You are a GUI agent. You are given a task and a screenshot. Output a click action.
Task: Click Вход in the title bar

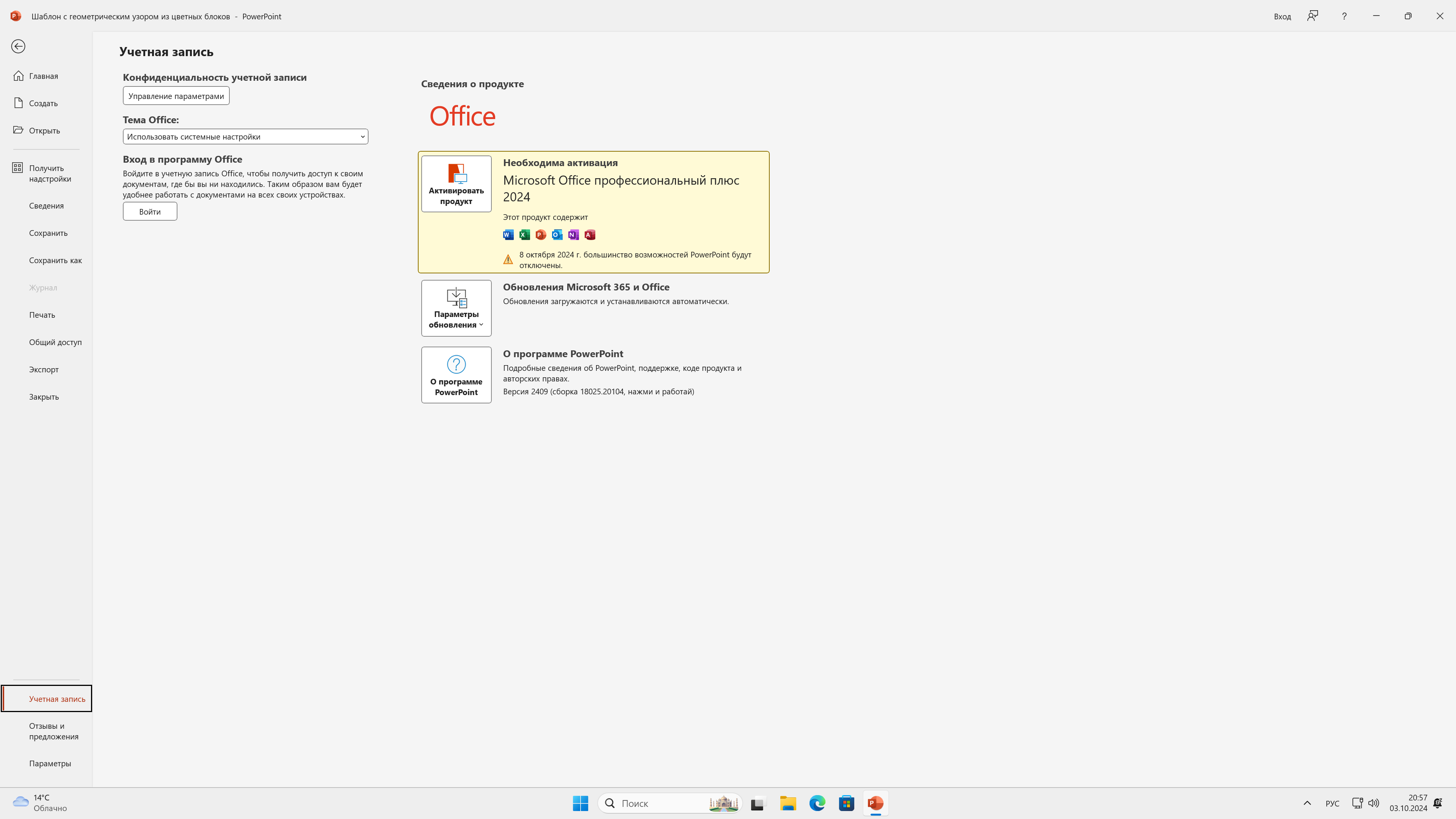(x=1282, y=16)
